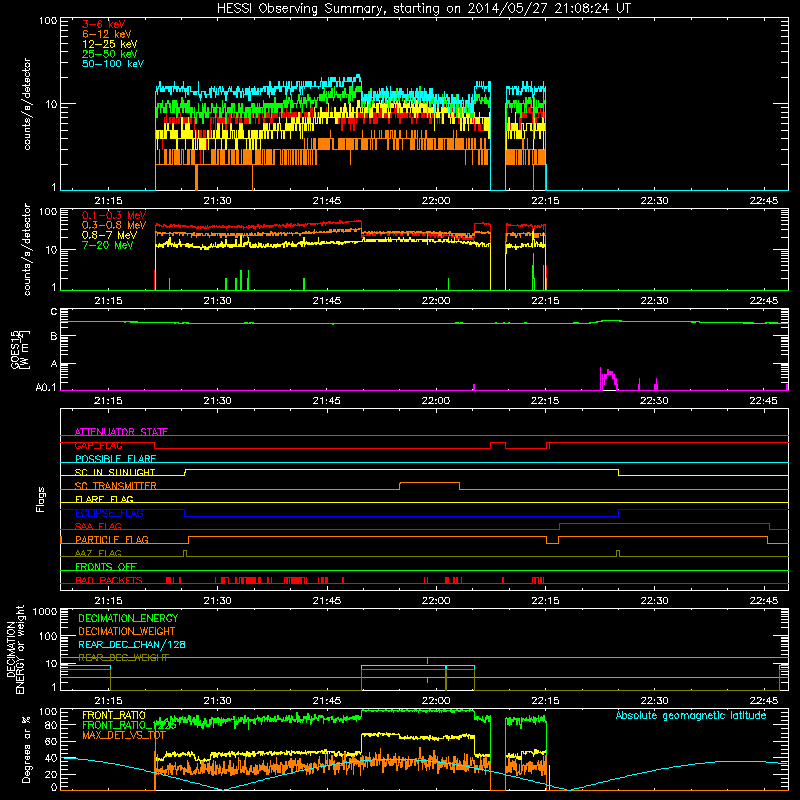Click the SC_IN_SUNLIGHT label

pyautogui.click(x=115, y=472)
